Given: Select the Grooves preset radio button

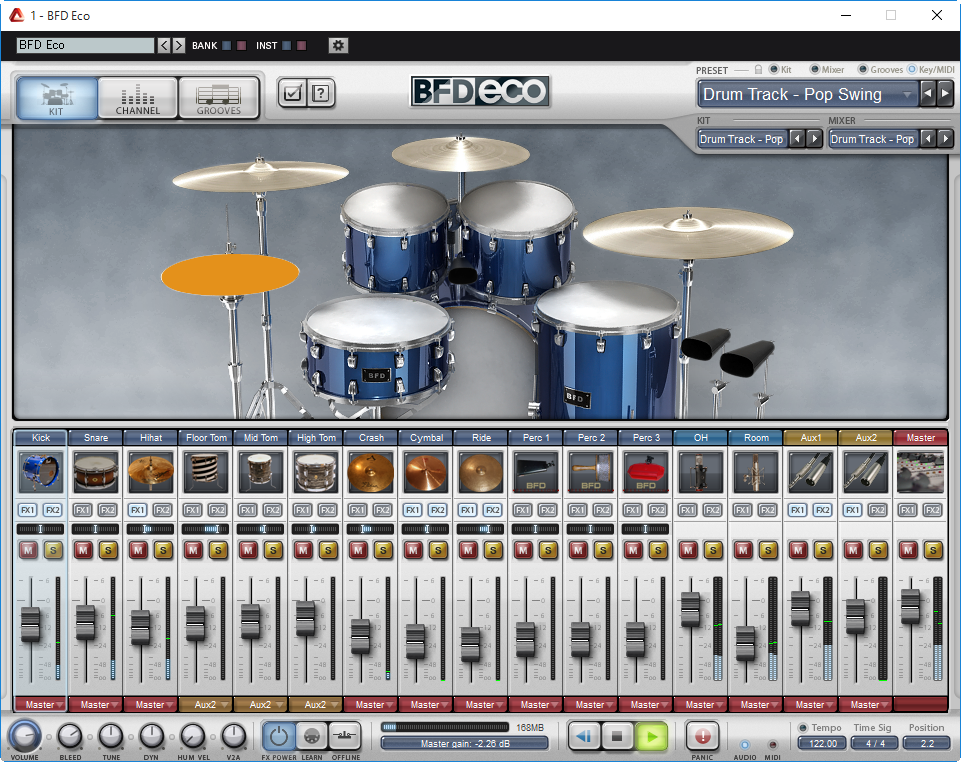Looking at the screenshot, I should [863, 69].
